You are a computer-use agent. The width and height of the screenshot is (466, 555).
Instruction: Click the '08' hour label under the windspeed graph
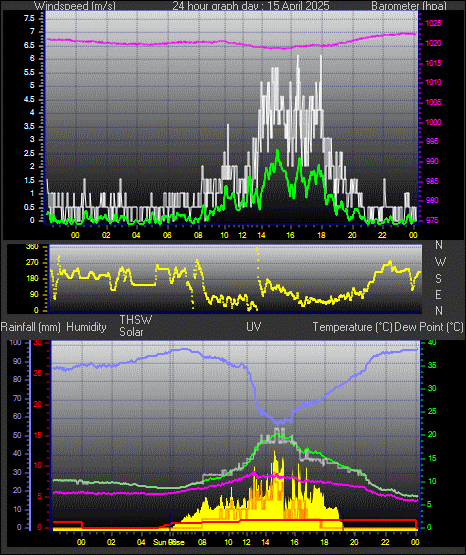pos(199,235)
